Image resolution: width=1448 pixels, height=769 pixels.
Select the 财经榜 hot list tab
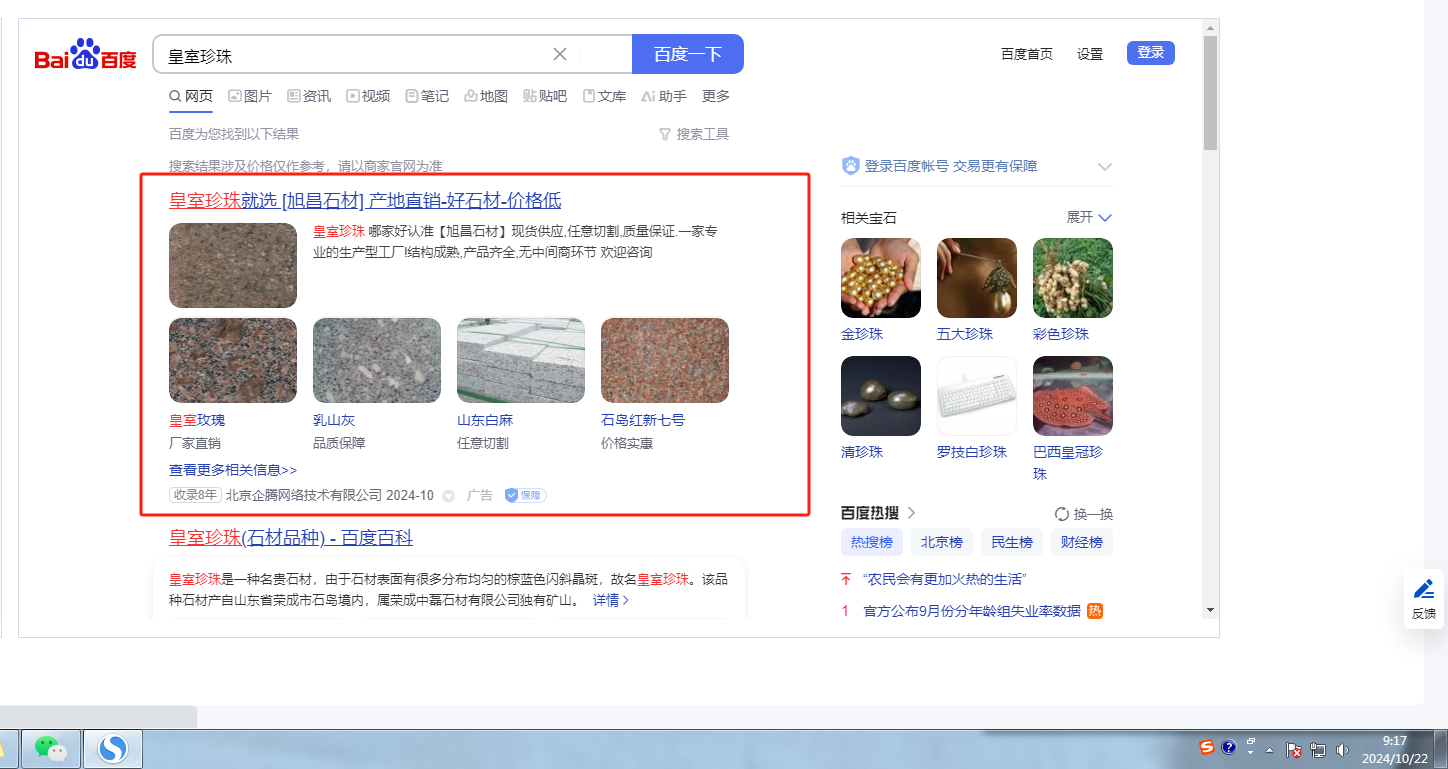[1081, 542]
